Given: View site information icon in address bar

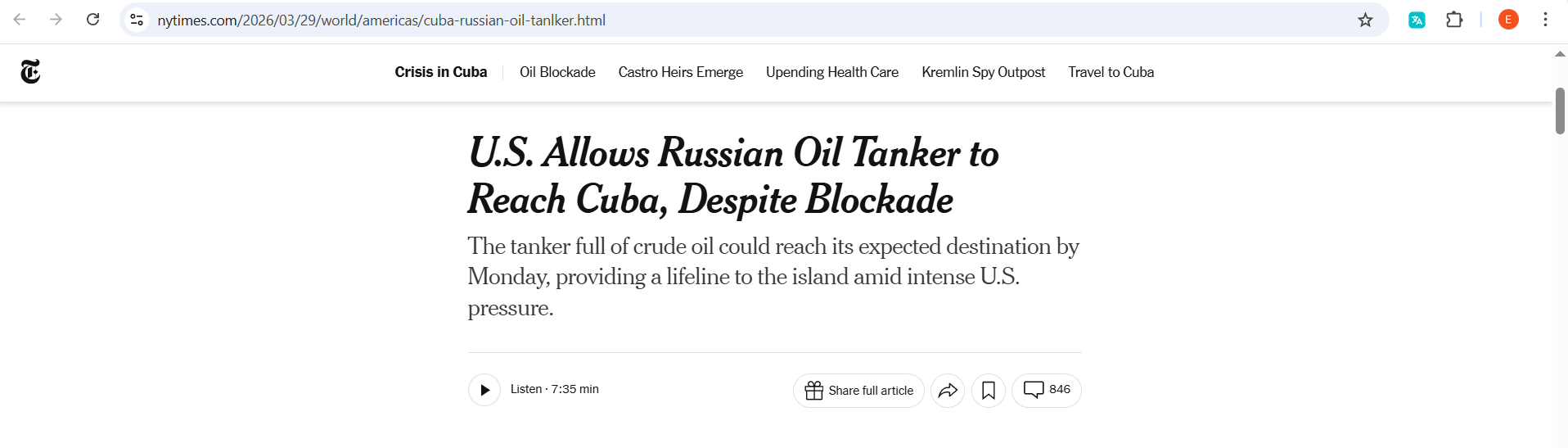Looking at the screenshot, I should click(137, 20).
